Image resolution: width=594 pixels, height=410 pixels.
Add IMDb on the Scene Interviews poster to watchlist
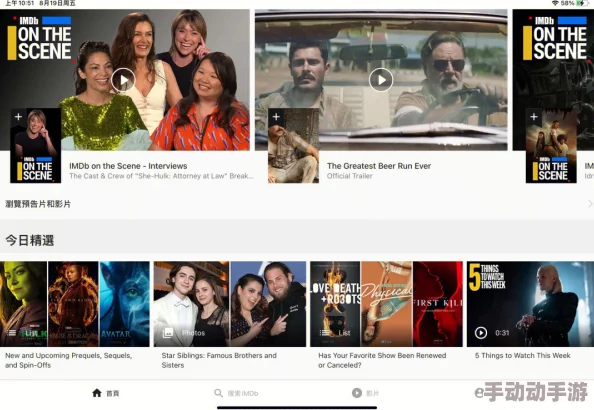point(18,117)
